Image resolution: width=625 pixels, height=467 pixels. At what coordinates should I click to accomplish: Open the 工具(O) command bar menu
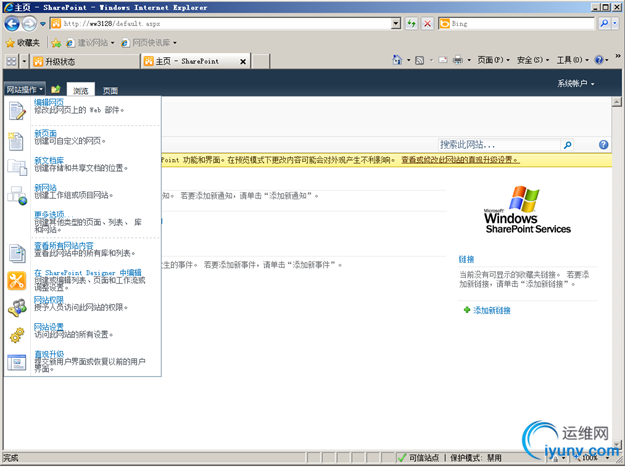click(572, 60)
